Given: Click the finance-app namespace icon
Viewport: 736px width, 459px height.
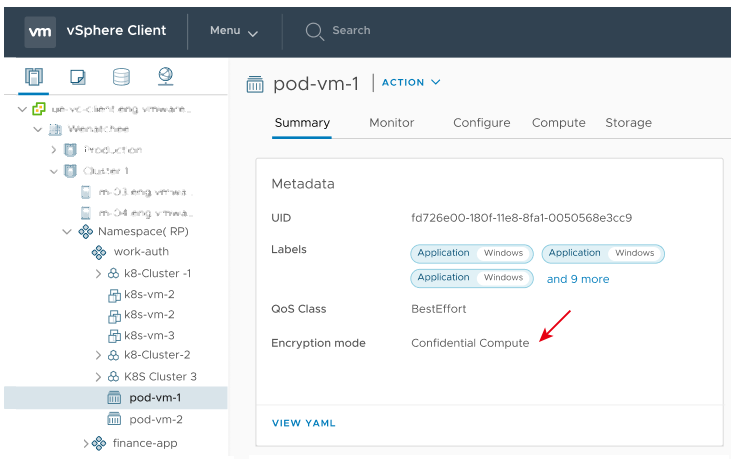Looking at the screenshot, I should [99, 443].
